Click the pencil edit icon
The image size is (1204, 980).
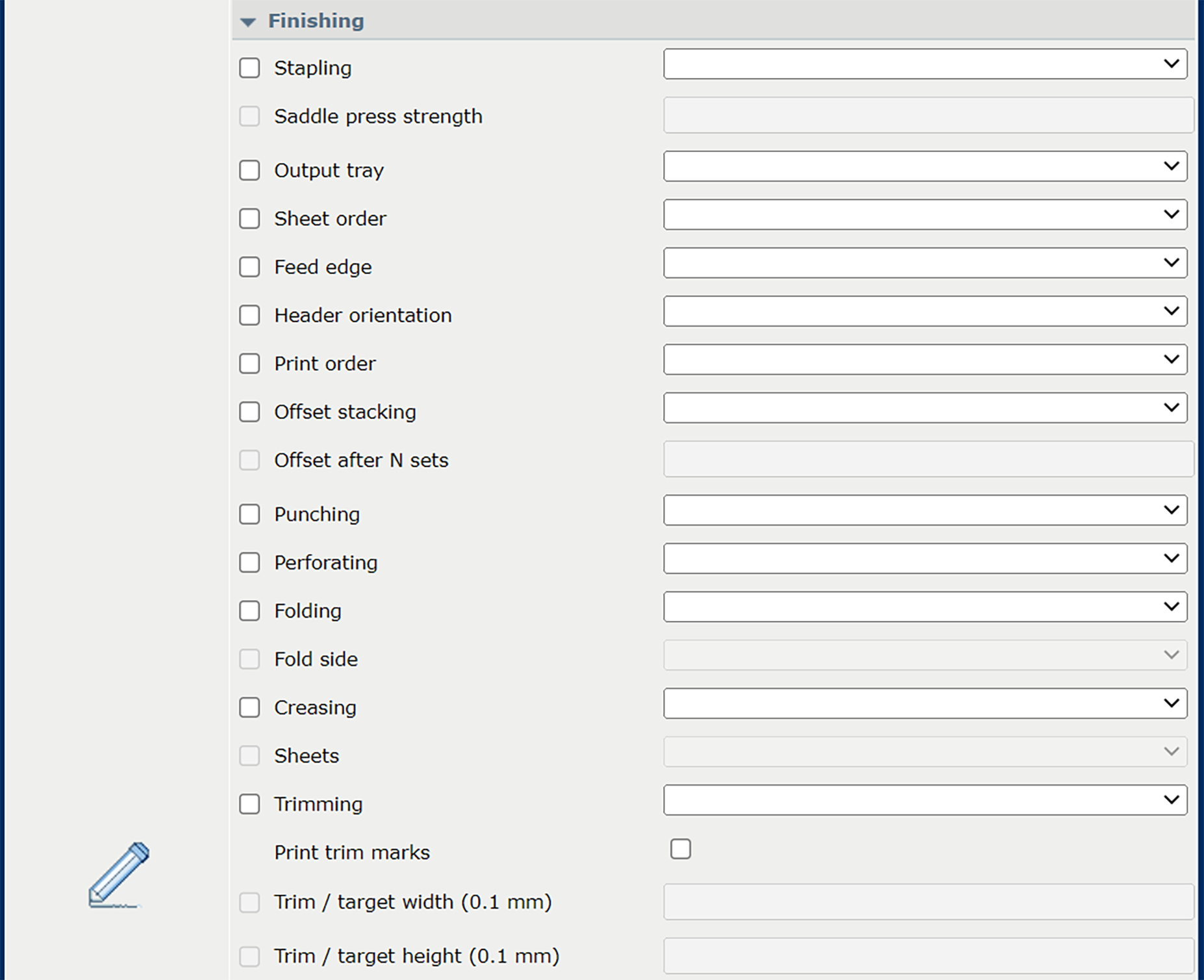tap(119, 874)
